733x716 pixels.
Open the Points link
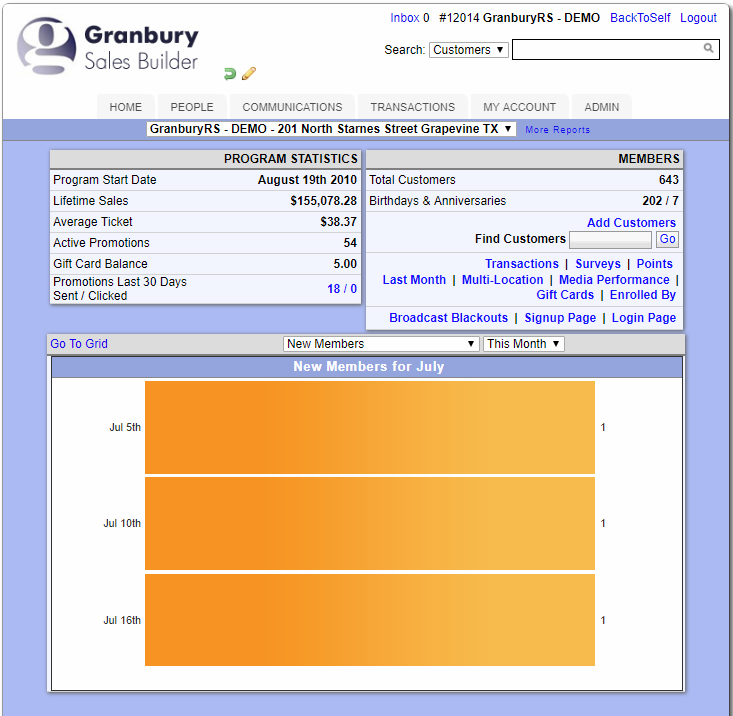(654, 264)
